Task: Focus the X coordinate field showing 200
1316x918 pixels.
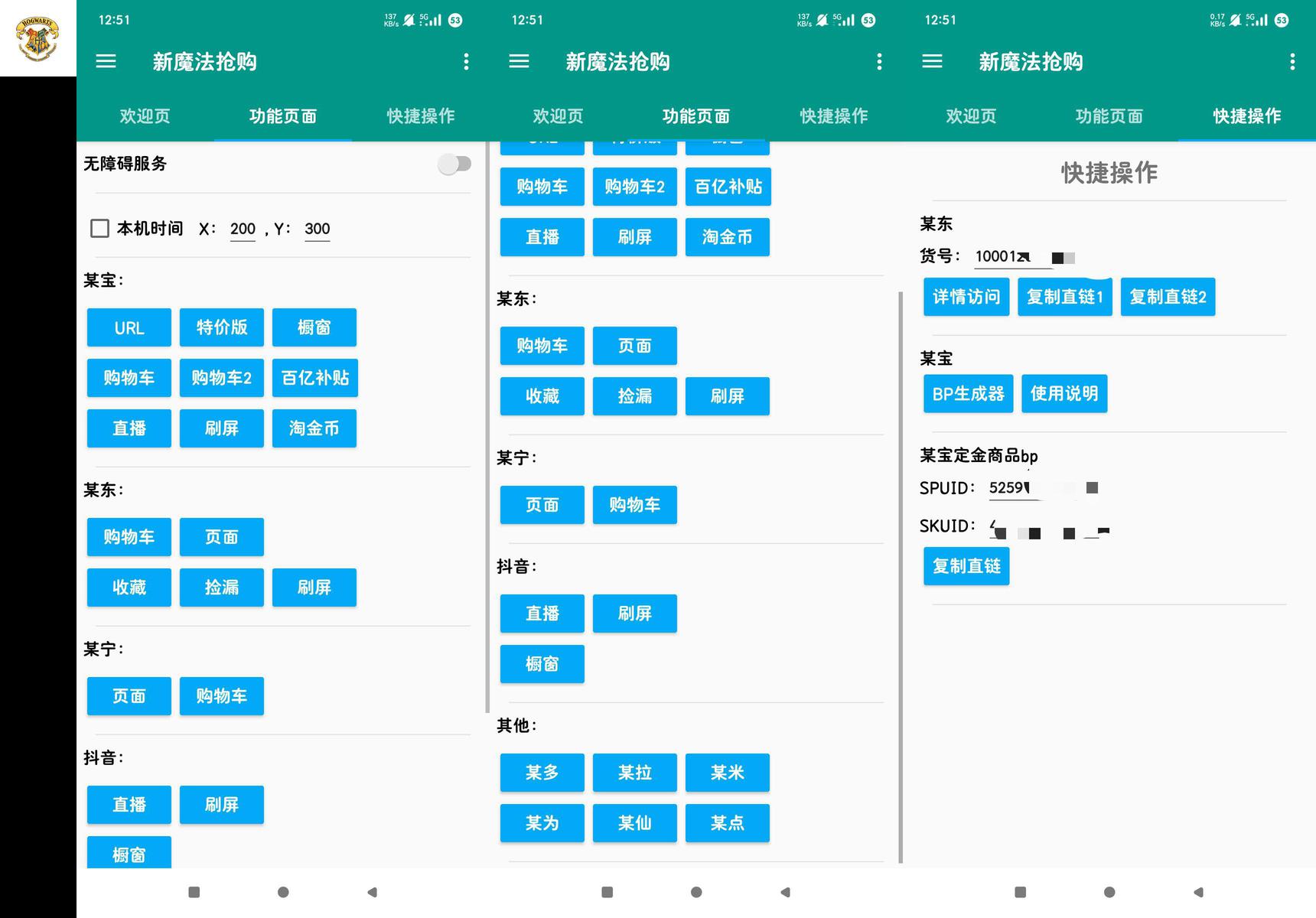Action: point(243,229)
